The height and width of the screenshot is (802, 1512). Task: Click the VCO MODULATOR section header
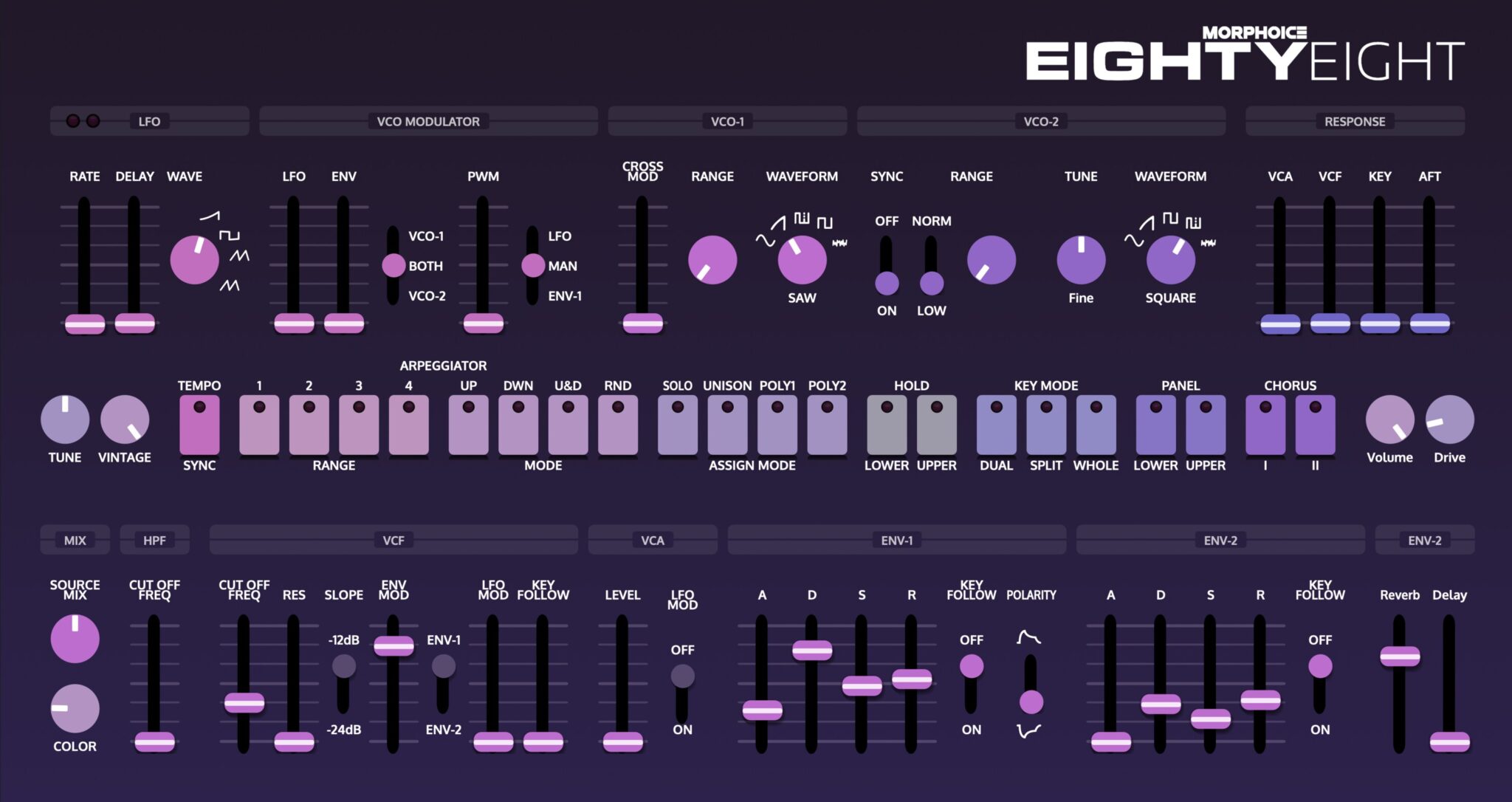[428, 121]
